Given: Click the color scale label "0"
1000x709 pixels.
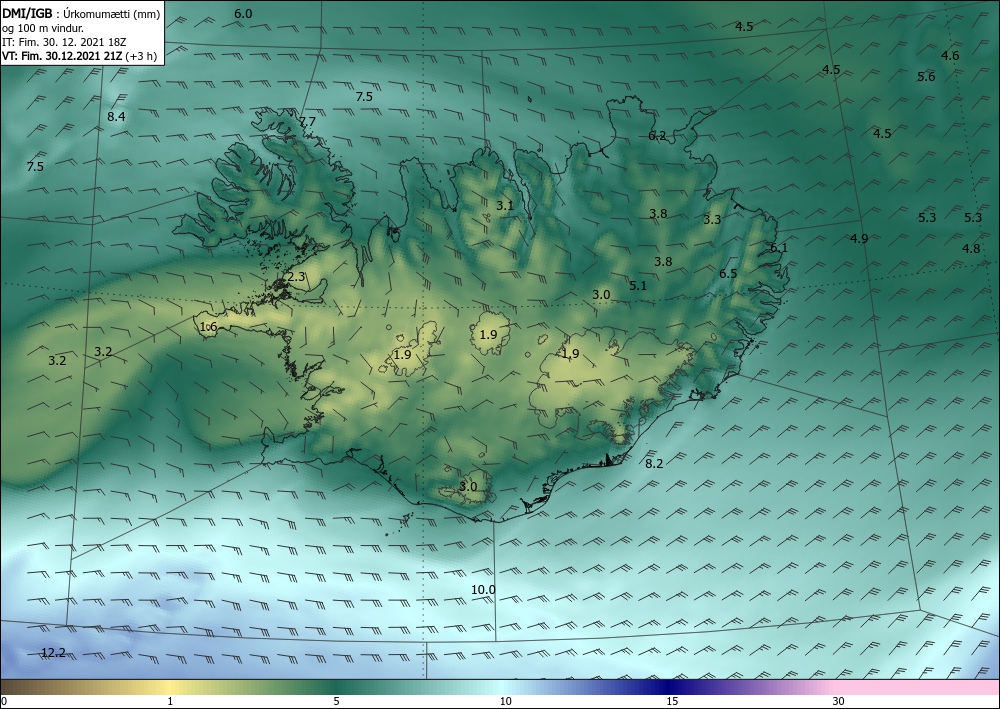Looking at the screenshot, I should coord(4,702).
